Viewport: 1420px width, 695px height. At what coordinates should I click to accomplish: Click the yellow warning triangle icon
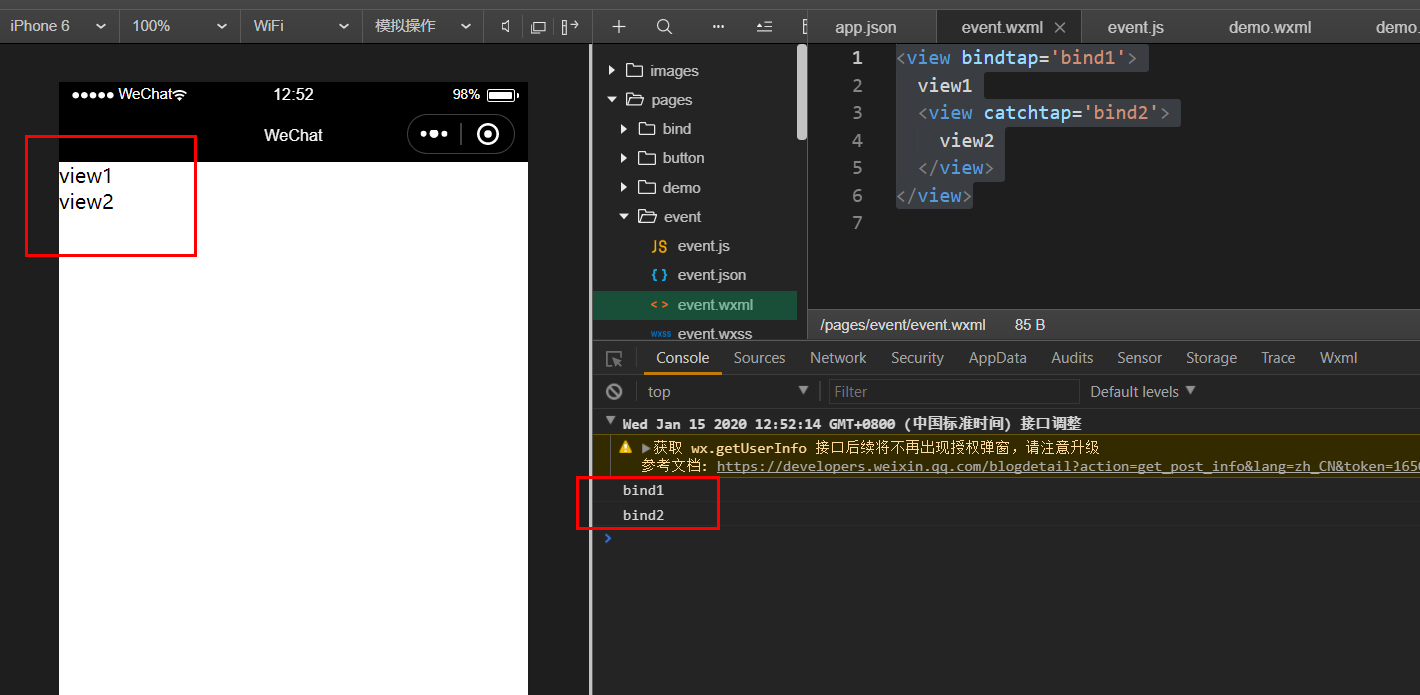tap(626, 447)
